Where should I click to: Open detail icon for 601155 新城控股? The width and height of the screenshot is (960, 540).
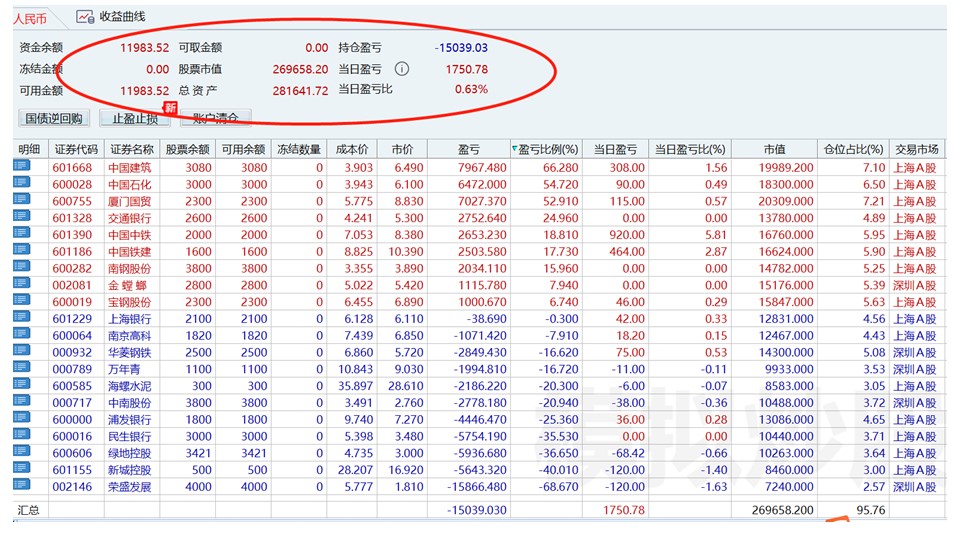(x=21, y=468)
